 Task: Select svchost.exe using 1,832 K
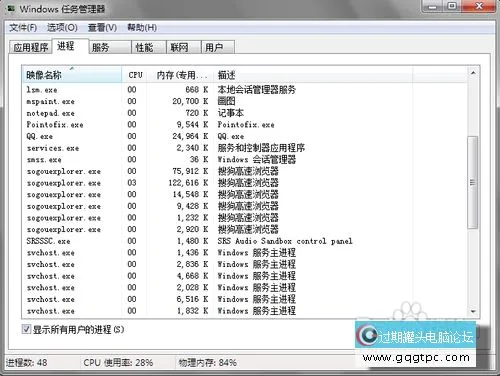click(244, 311)
